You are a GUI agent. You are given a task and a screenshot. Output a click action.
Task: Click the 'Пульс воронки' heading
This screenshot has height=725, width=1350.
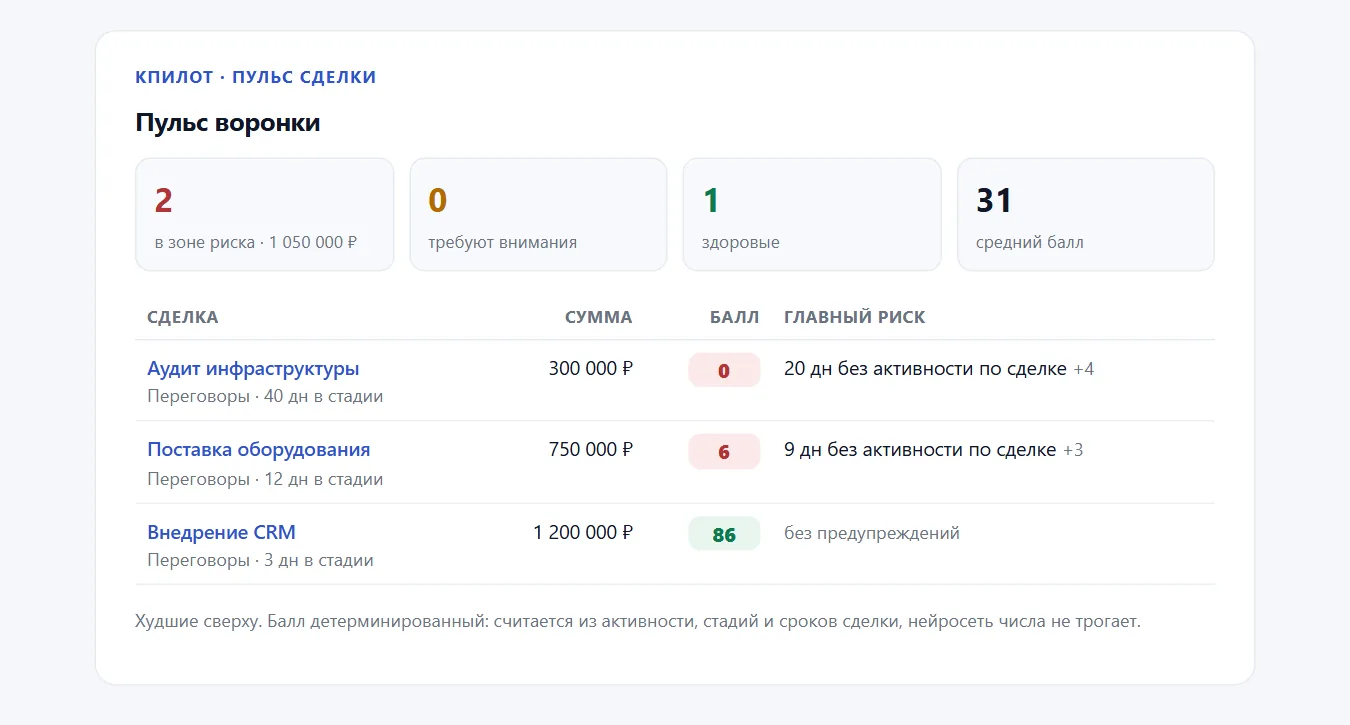(228, 124)
